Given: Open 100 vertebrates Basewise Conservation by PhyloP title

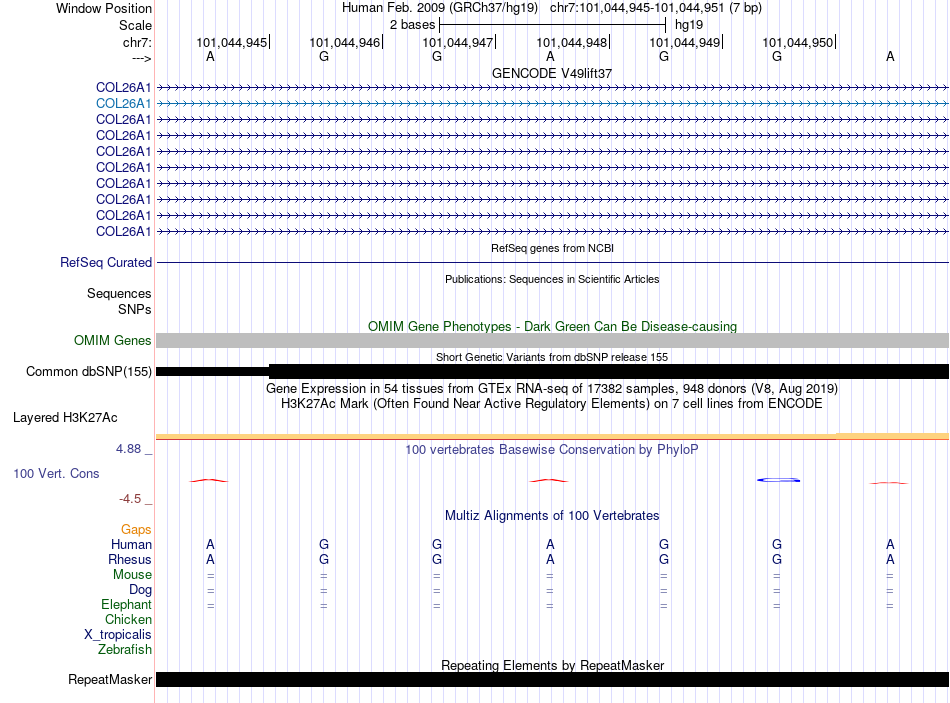Looking at the screenshot, I should point(552,450).
